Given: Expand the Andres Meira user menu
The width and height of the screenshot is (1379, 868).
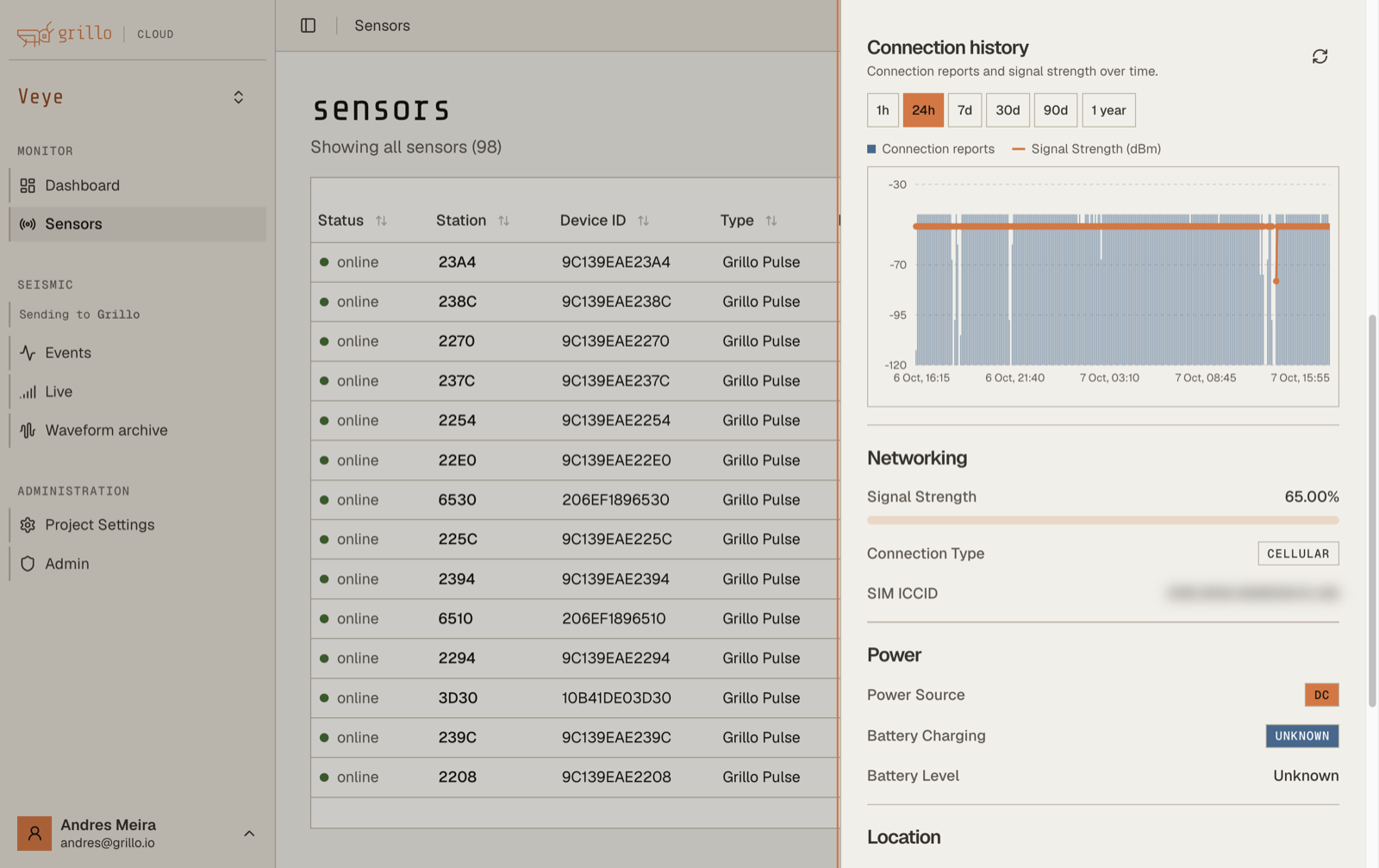Looking at the screenshot, I should pyautogui.click(x=249, y=834).
